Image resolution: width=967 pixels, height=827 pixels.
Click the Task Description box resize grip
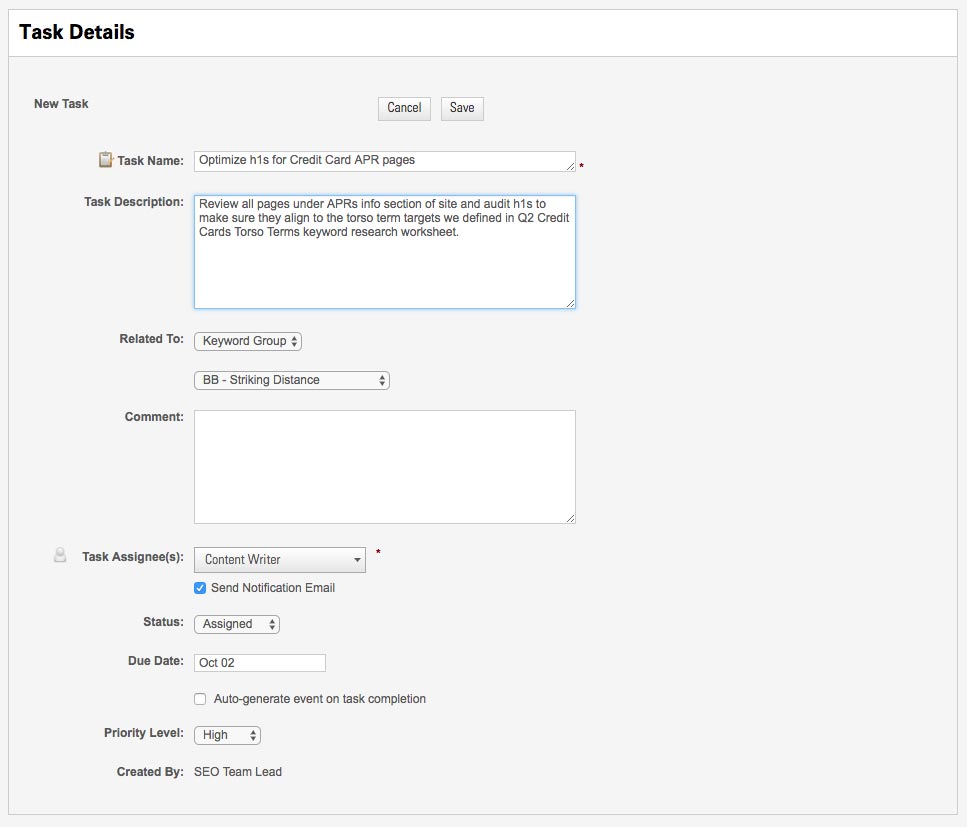(570, 303)
